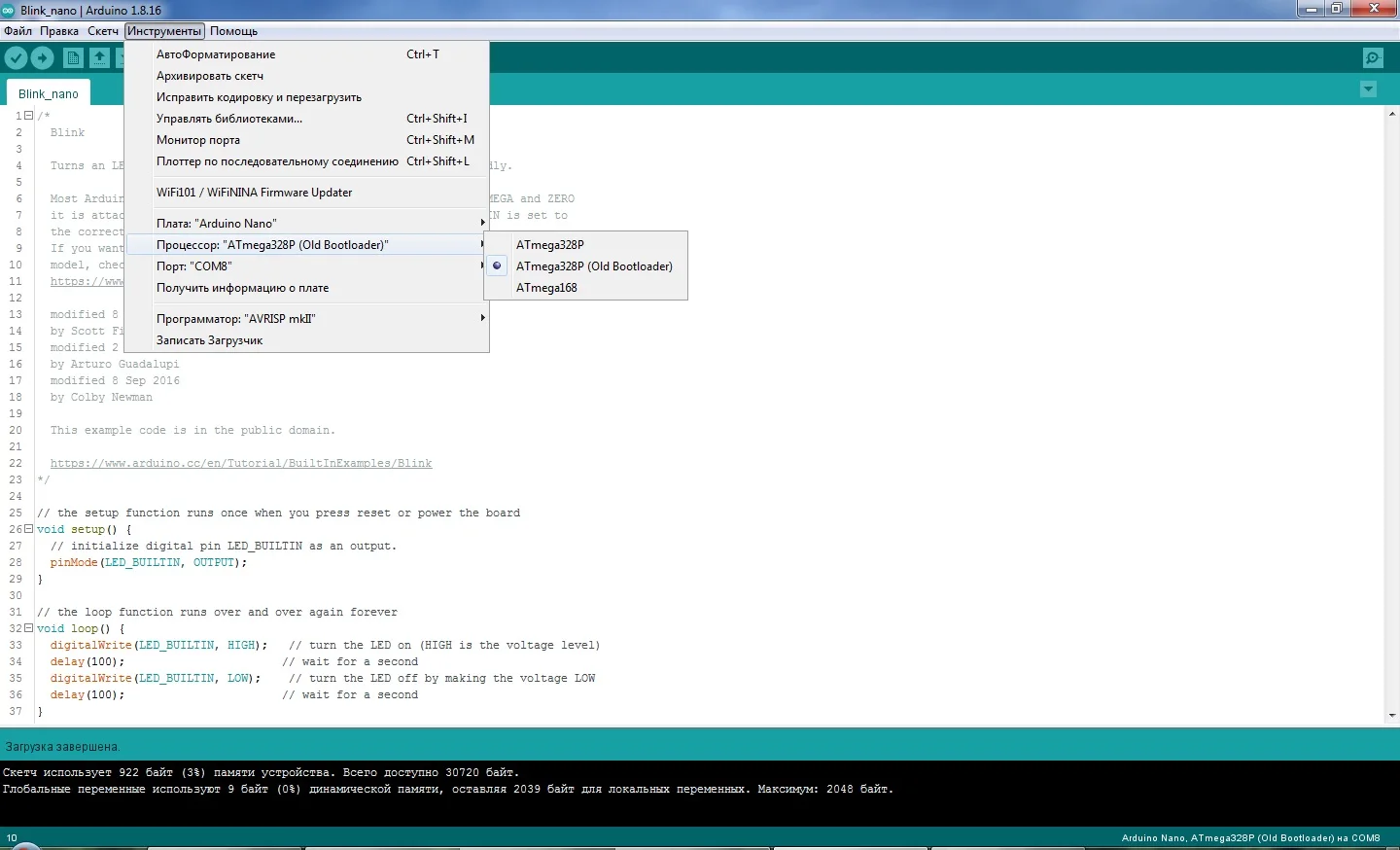Viewport: 1400px width, 850px height.
Task: Open Управлять библиотеками menu entry
Action: [x=306, y=119]
